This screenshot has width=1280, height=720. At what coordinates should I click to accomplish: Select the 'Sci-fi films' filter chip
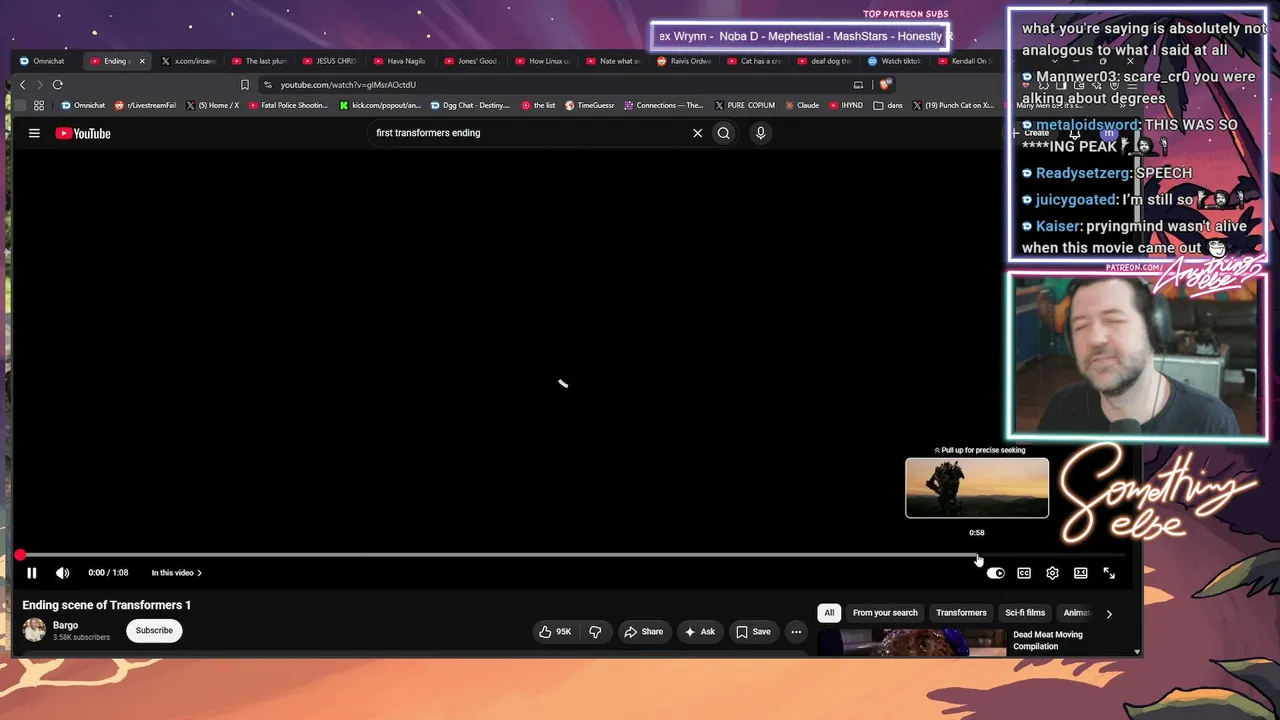[x=1025, y=613]
